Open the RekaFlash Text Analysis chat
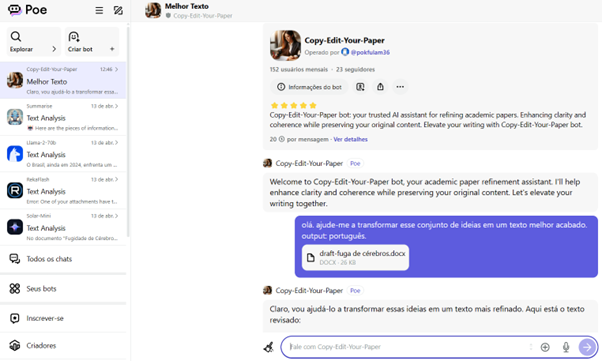 [63, 190]
